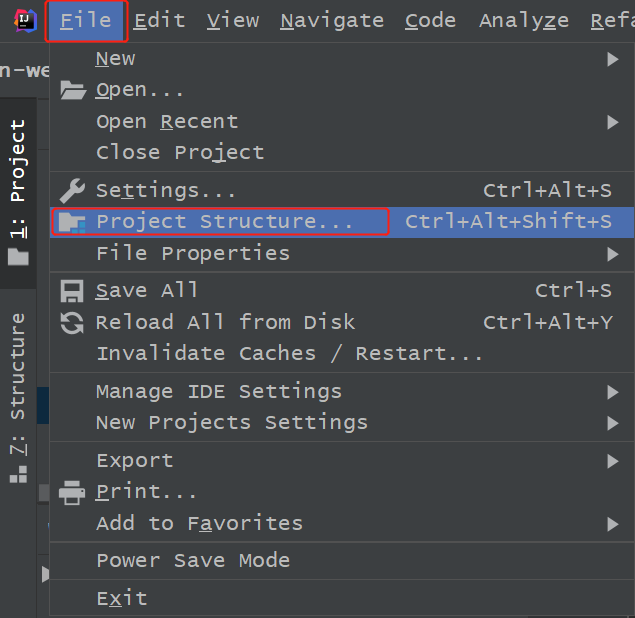Expand the Manage IDE Settings submenu arrow
The height and width of the screenshot is (618, 635).
point(613,392)
